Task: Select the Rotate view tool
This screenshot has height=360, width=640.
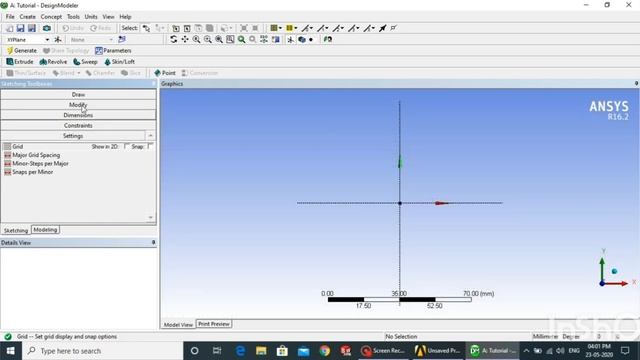Action: (173, 40)
